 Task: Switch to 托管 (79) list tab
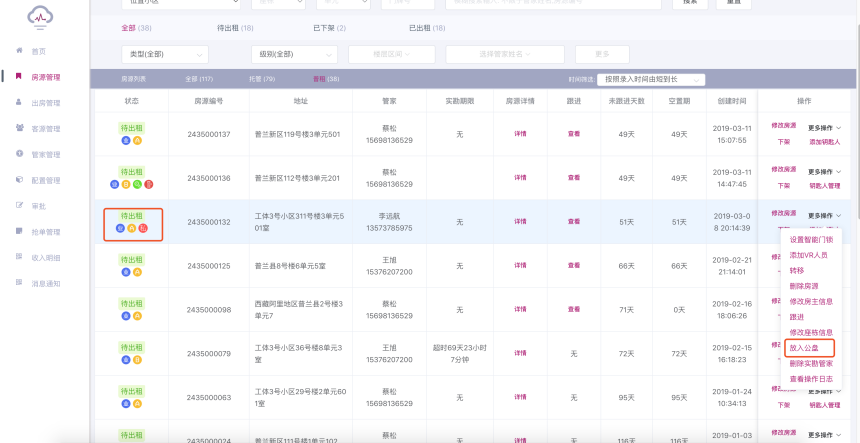pyautogui.click(x=262, y=79)
